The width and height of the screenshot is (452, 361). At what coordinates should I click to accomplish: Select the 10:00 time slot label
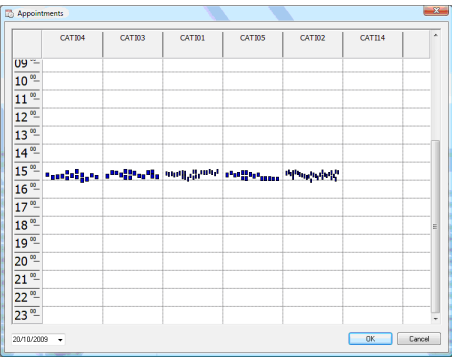click(27, 81)
